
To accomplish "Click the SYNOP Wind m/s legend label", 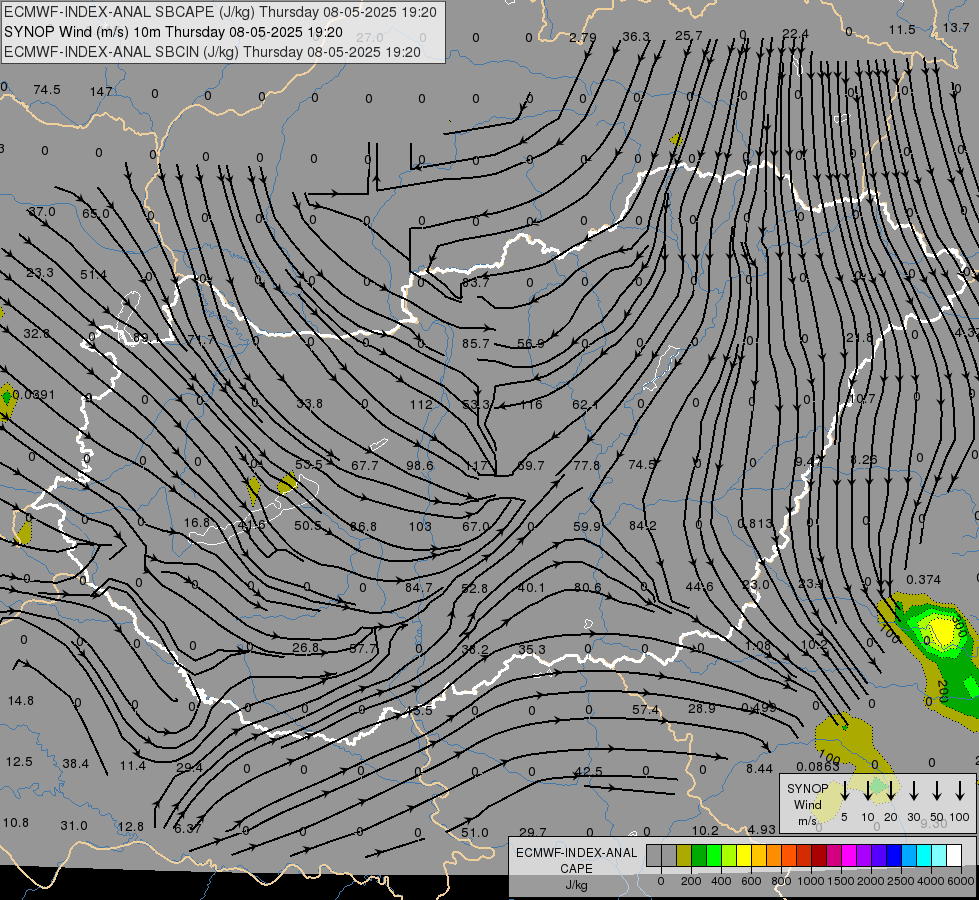I will 807,804.
